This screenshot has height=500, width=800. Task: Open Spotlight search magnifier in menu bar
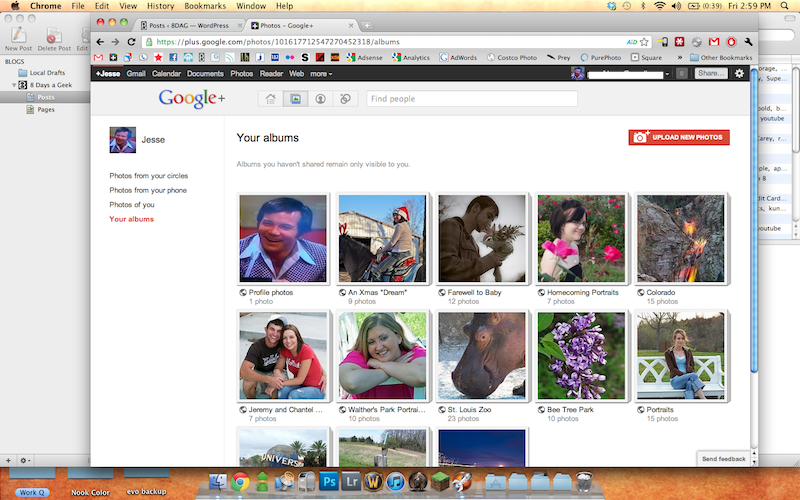pos(785,6)
